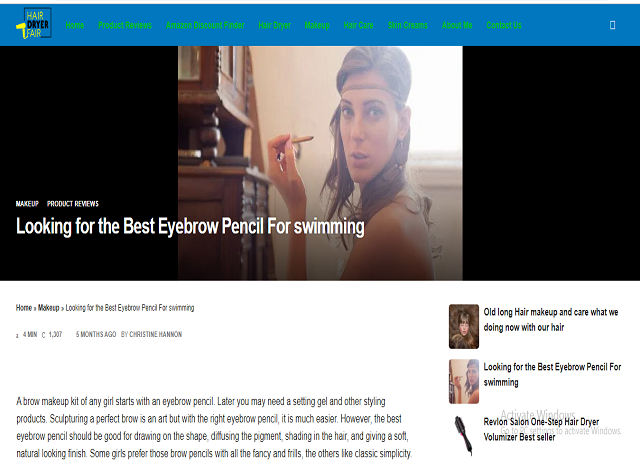Select Hair Dryer navigation item
The height and width of the screenshot is (460, 640).
point(274,25)
